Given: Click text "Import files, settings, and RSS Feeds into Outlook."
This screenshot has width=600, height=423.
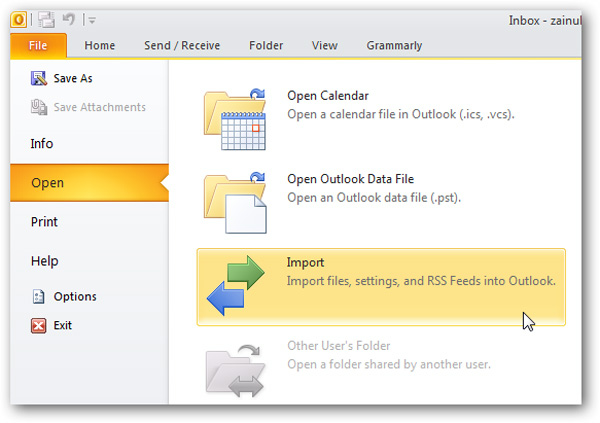Looking at the screenshot, I should point(421,281).
